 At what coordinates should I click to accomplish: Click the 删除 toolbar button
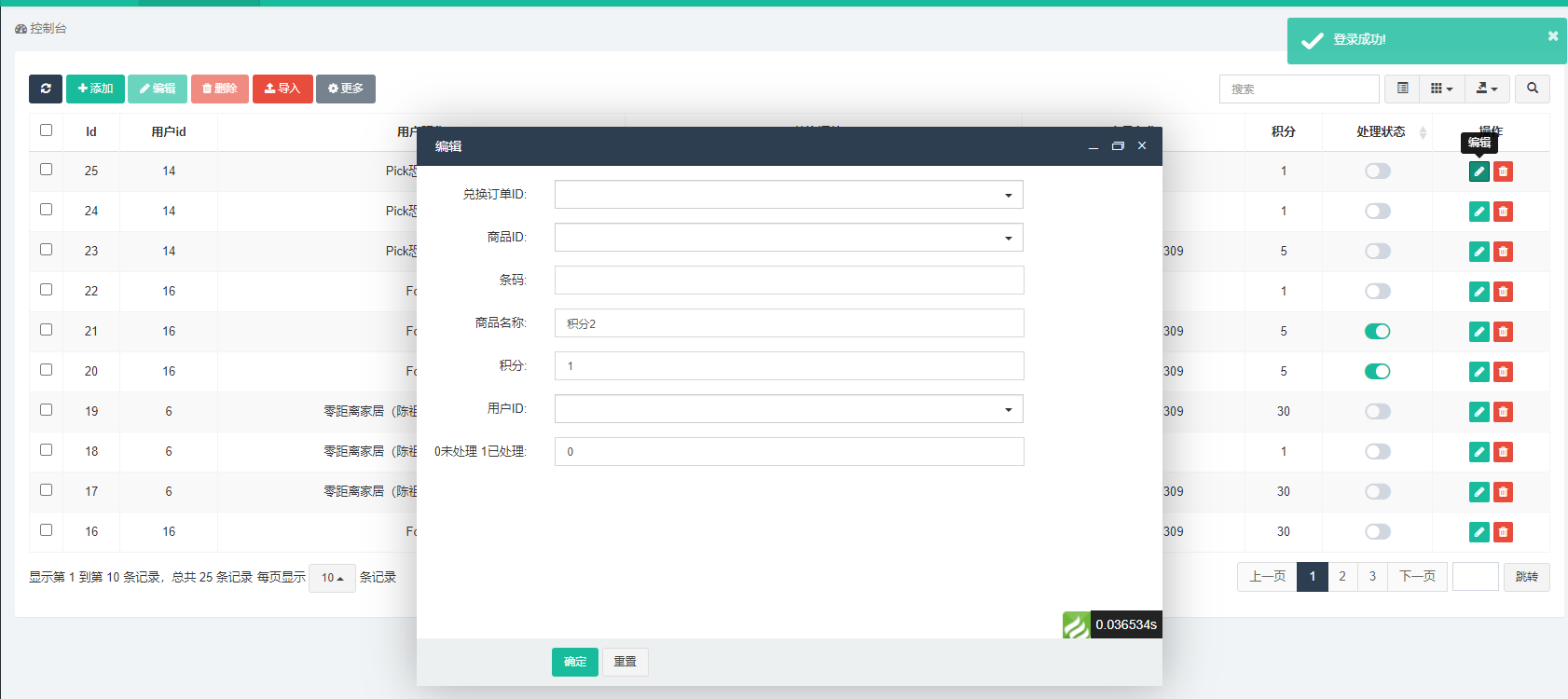click(x=220, y=89)
